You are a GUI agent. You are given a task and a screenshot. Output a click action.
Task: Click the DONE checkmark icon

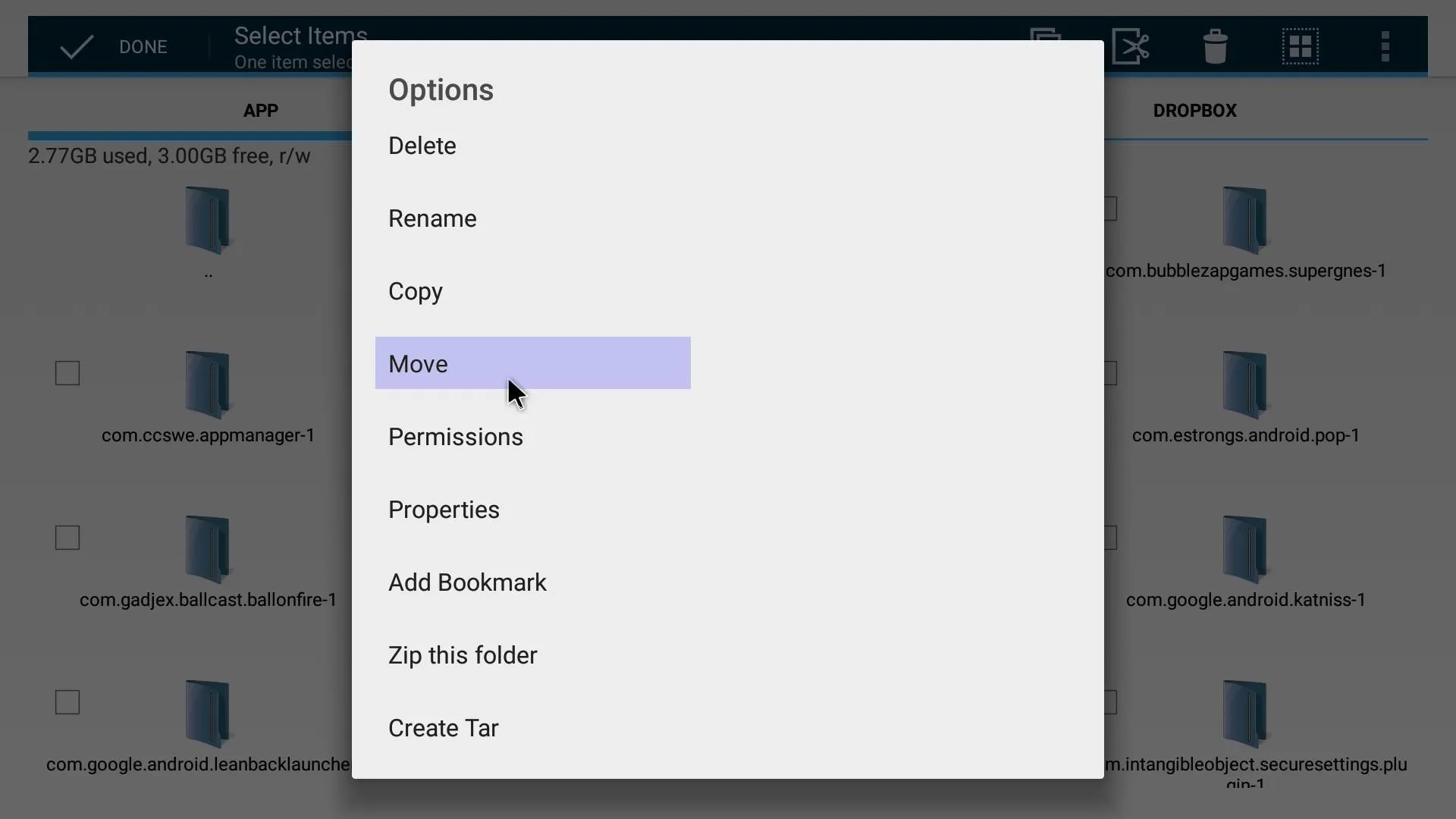pyautogui.click(x=77, y=47)
